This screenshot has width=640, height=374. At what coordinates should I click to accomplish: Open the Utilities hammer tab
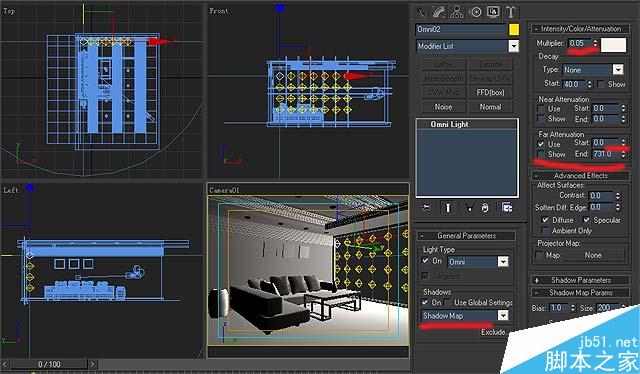(511, 11)
